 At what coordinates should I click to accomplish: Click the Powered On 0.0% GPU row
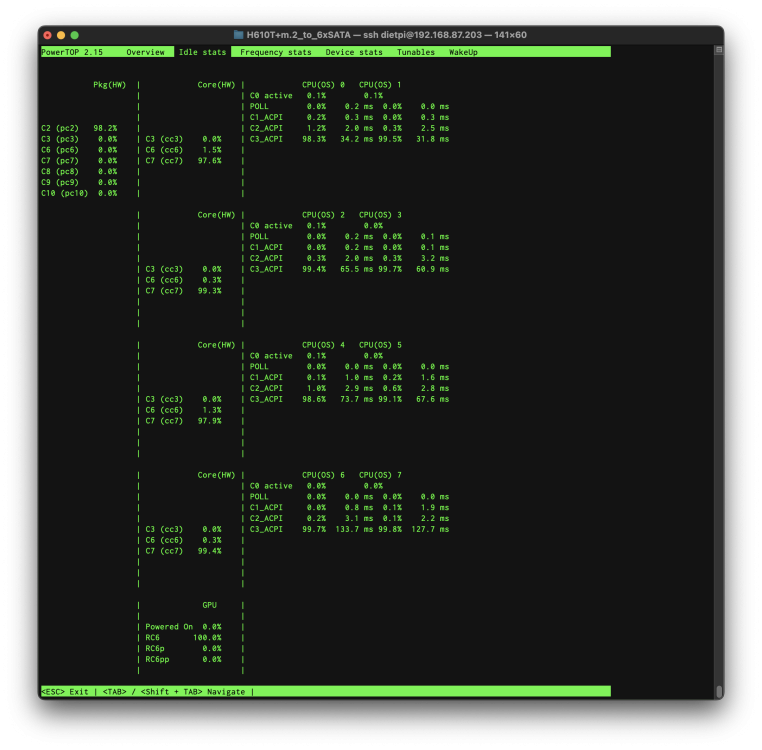[183, 627]
